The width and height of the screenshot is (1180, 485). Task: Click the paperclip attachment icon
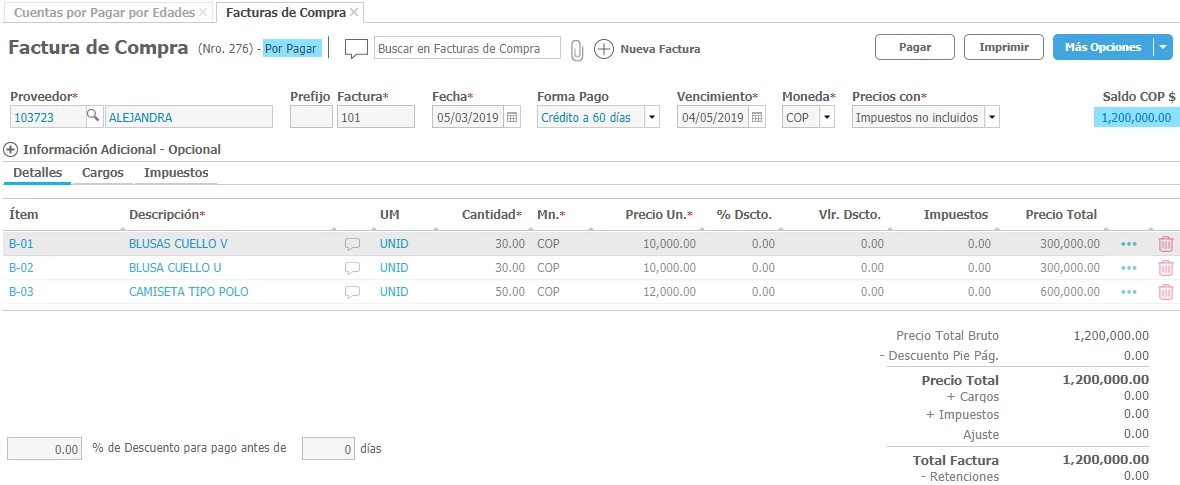(577, 49)
